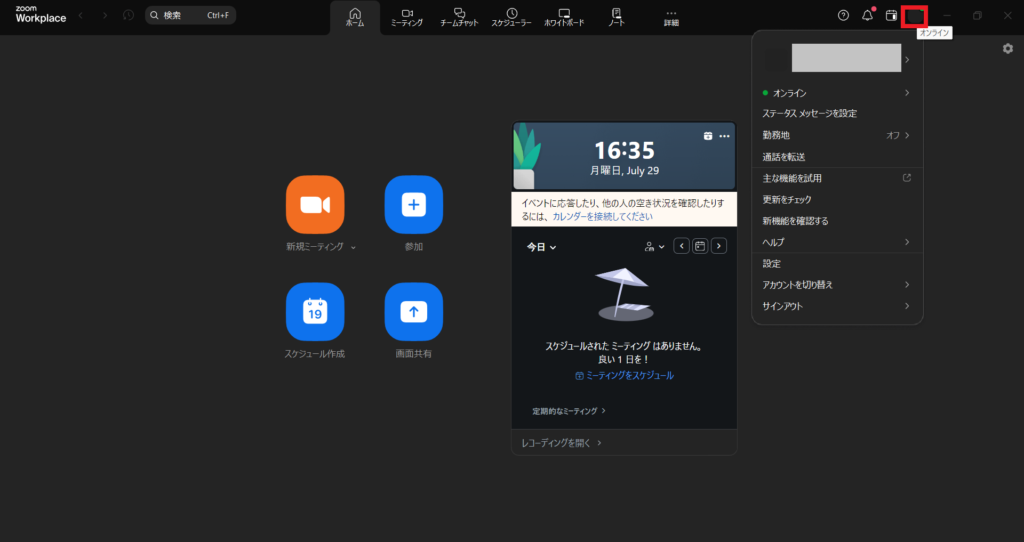Click the Join plus icon
Image resolution: width=1024 pixels, height=542 pixels.
pos(413,204)
